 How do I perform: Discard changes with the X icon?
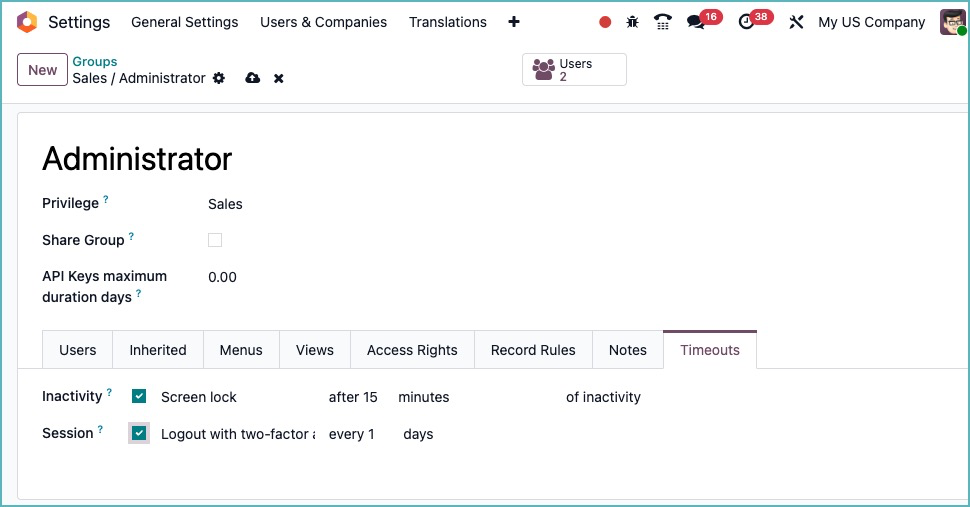pos(279,78)
